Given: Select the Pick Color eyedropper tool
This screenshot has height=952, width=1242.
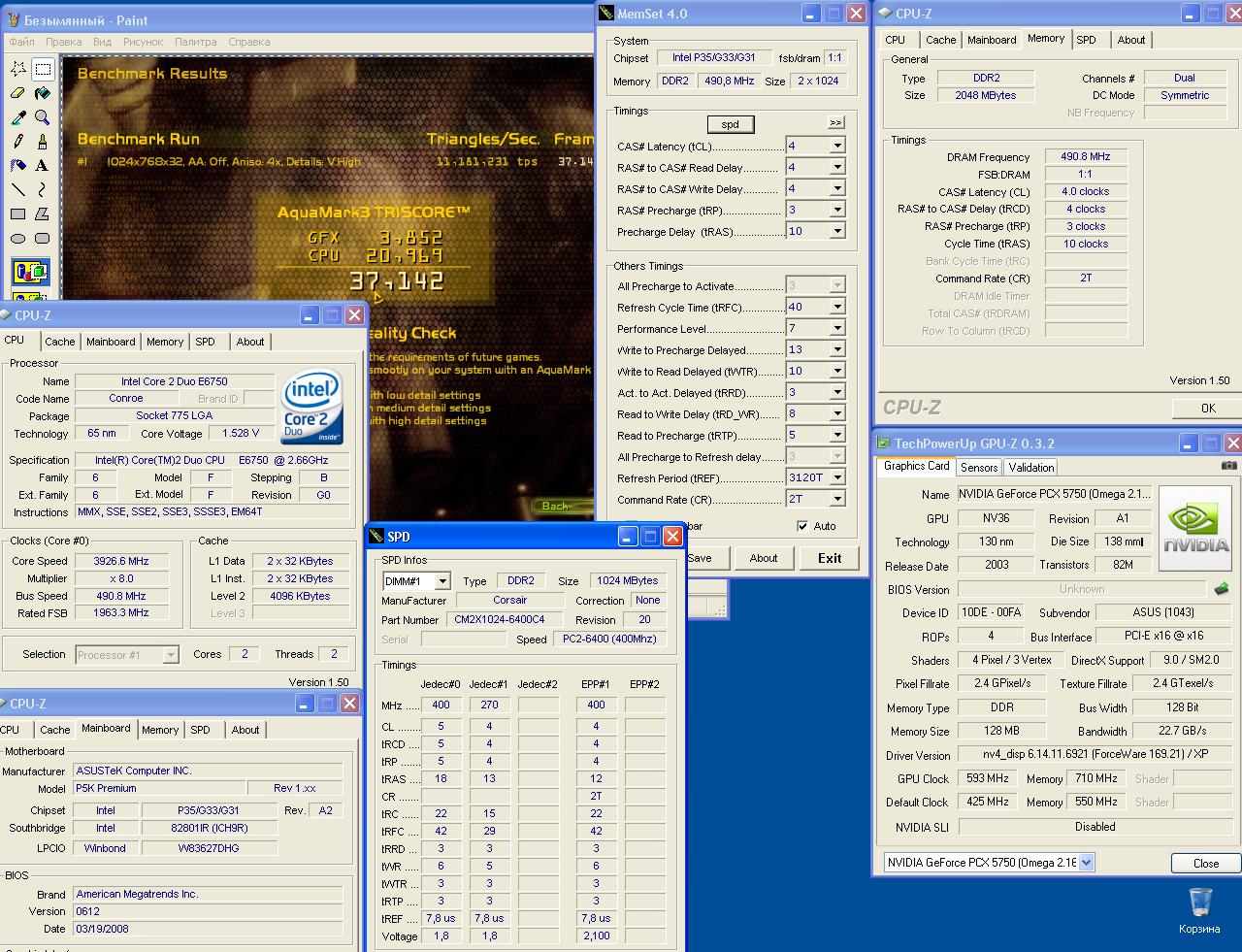Looking at the screenshot, I should 18,117.
